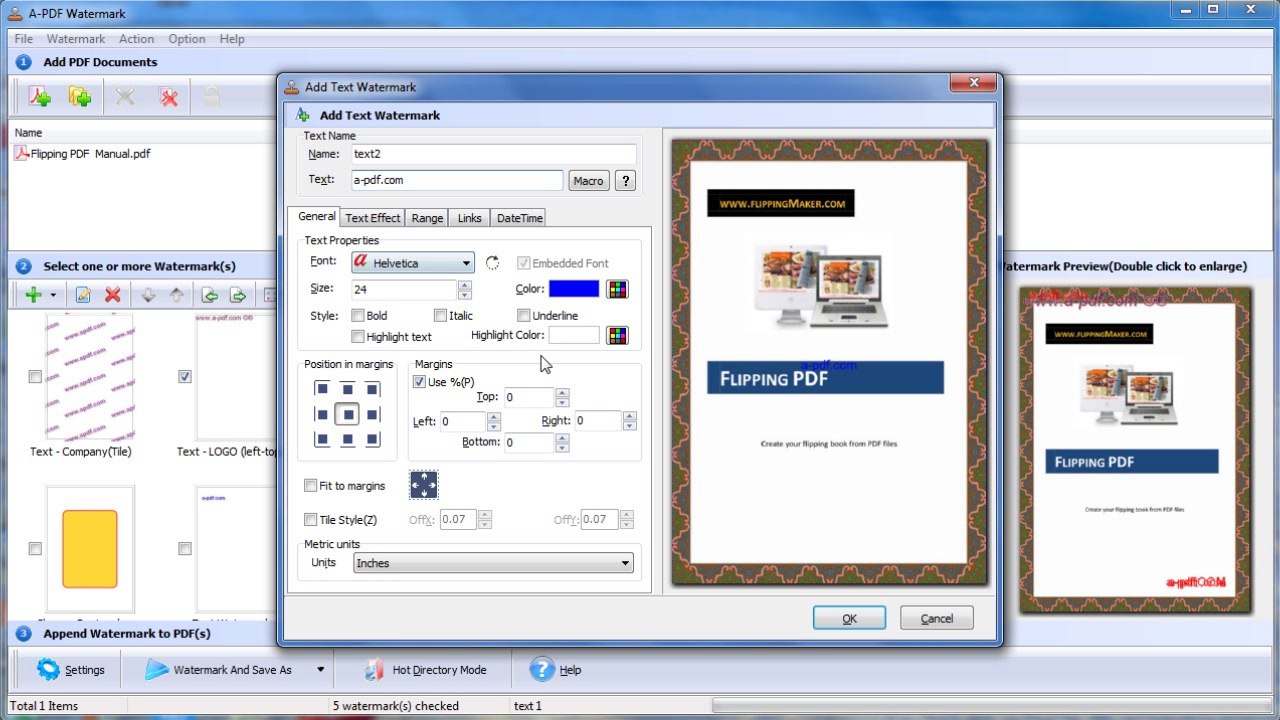Click the green plus Add watermark icon
Viewport: 1280px width, 720px height.
33,295
